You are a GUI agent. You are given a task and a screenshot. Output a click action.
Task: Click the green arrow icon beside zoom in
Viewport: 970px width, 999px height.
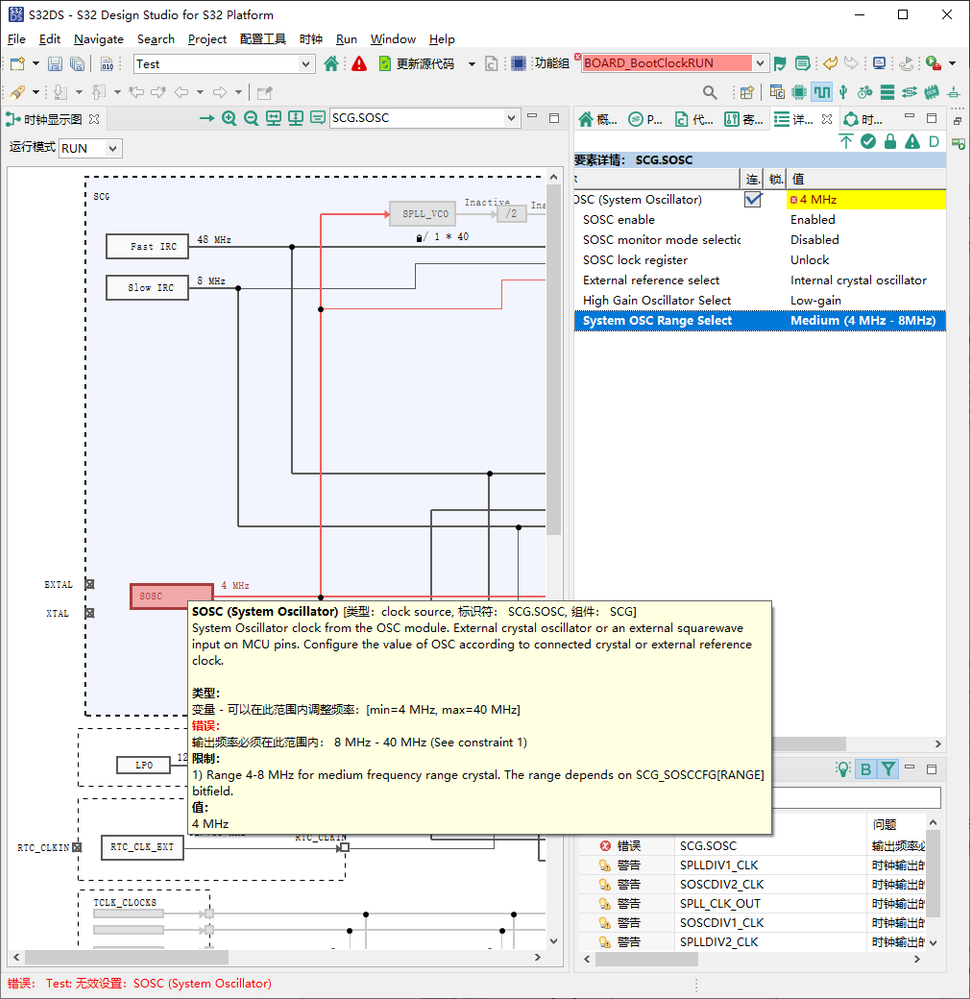point(206,119)
